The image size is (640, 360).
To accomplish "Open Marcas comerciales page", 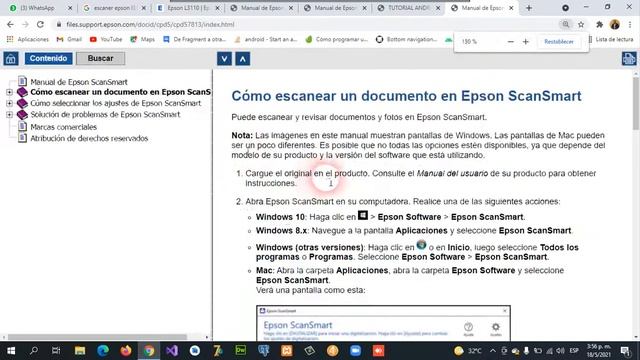I will point(63,127).
